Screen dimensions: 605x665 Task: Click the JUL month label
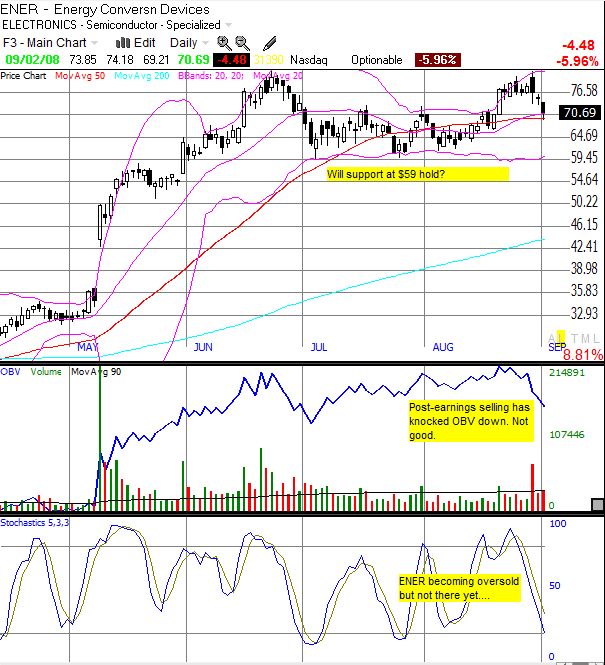click(319, 347)
